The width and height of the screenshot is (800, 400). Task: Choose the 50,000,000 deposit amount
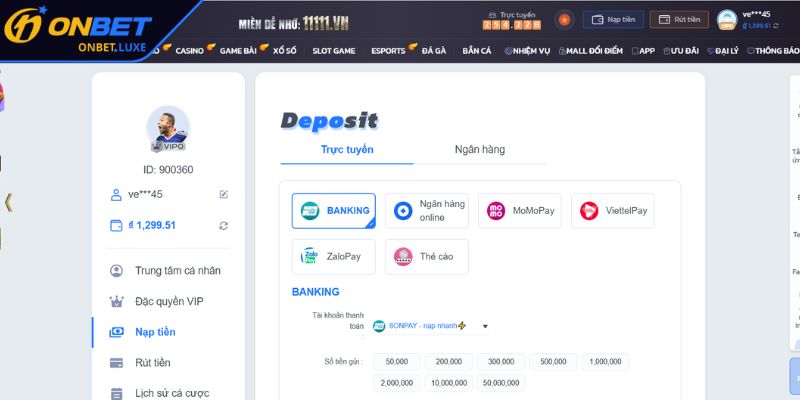tap(501, 383)
